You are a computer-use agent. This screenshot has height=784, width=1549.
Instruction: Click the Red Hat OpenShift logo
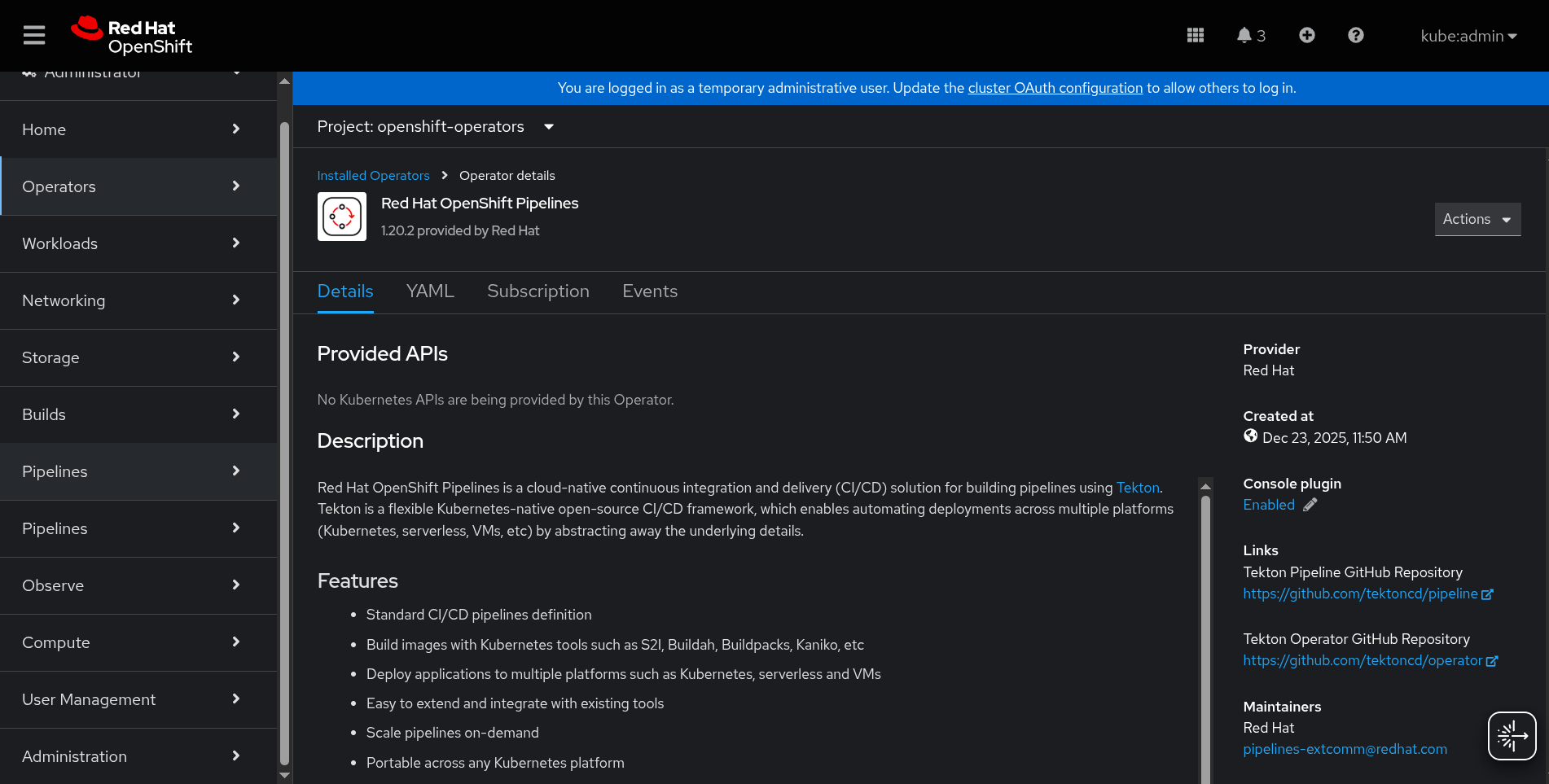point(132,36)
